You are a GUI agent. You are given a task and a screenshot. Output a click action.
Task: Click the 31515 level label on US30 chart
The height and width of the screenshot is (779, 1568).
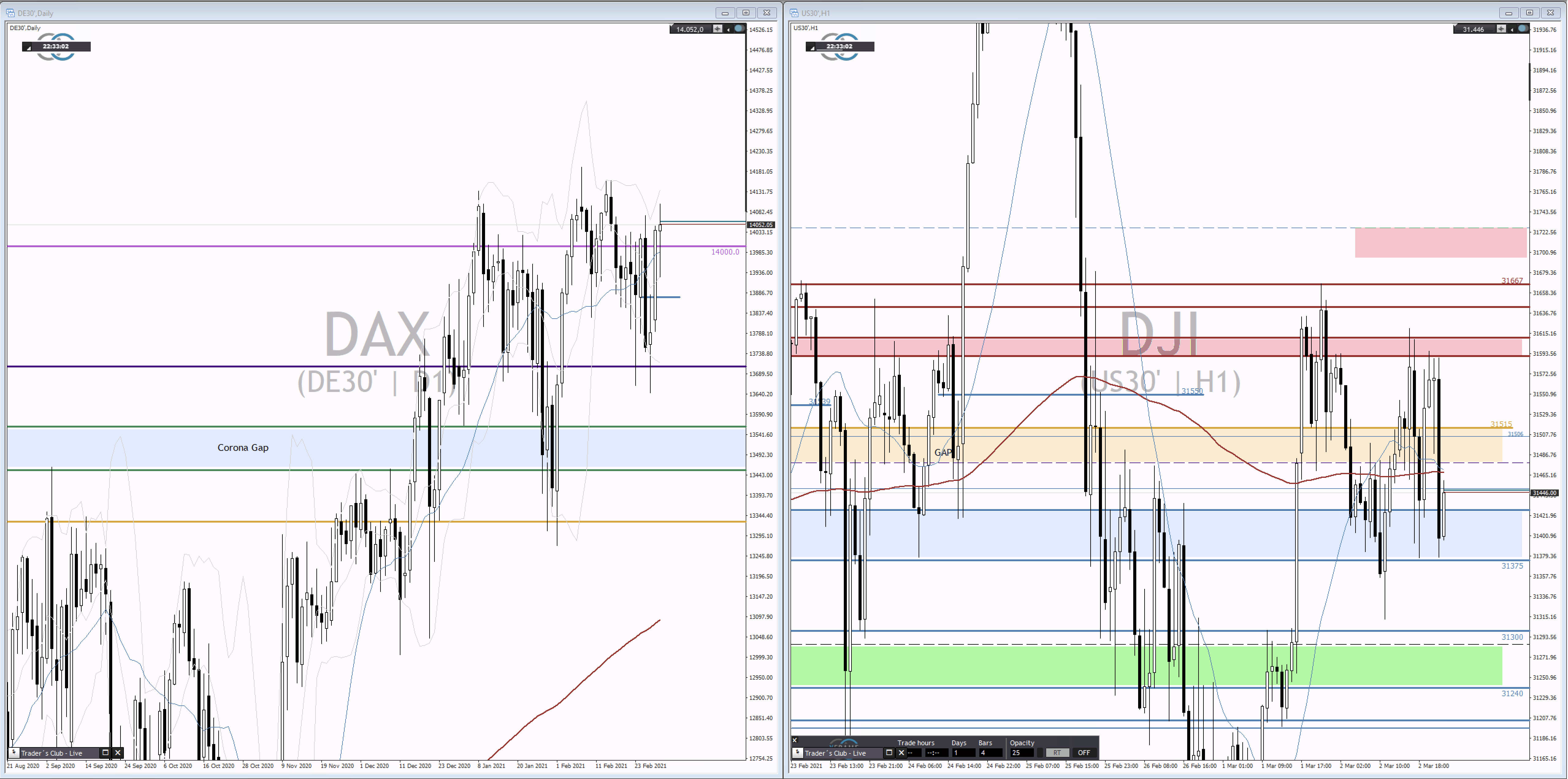(x=1501, y=424)
